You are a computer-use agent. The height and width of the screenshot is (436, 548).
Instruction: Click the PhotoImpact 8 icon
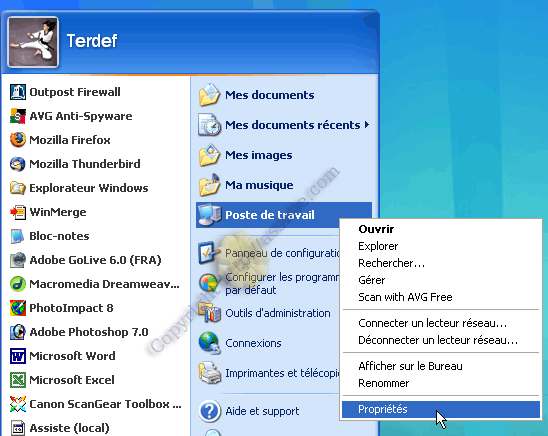point(17,308)
